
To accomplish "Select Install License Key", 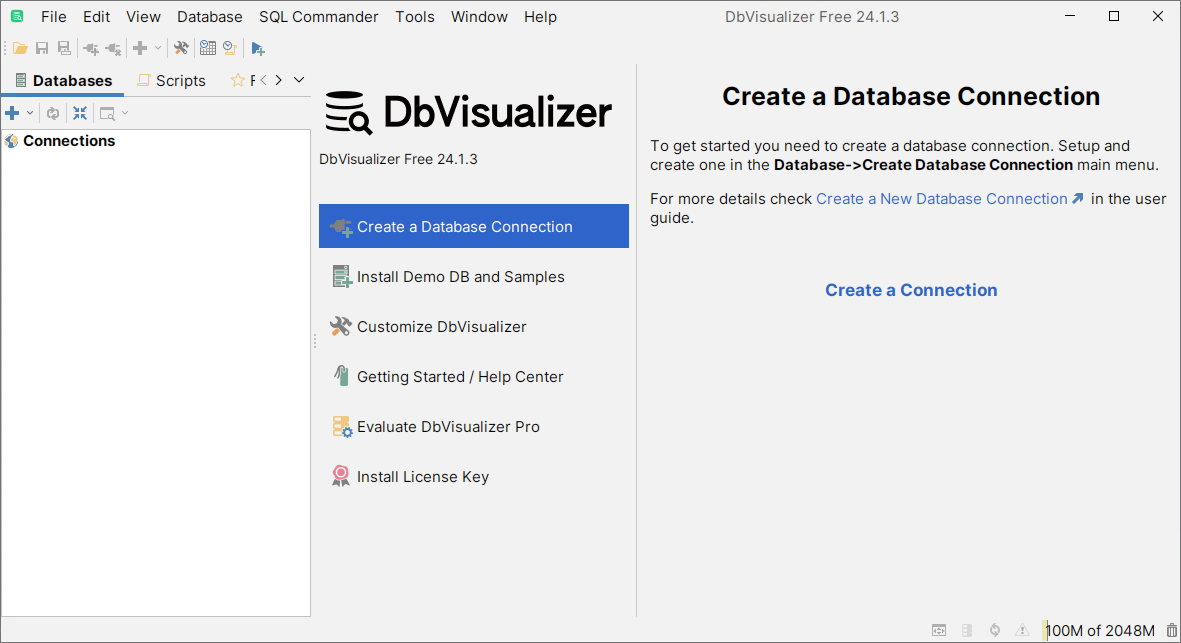I will [474, 477].
